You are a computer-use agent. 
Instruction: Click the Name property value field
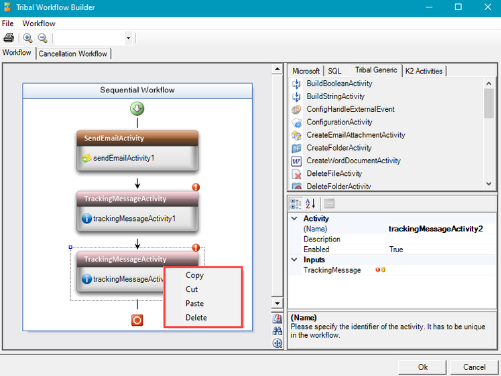[441, 229]
